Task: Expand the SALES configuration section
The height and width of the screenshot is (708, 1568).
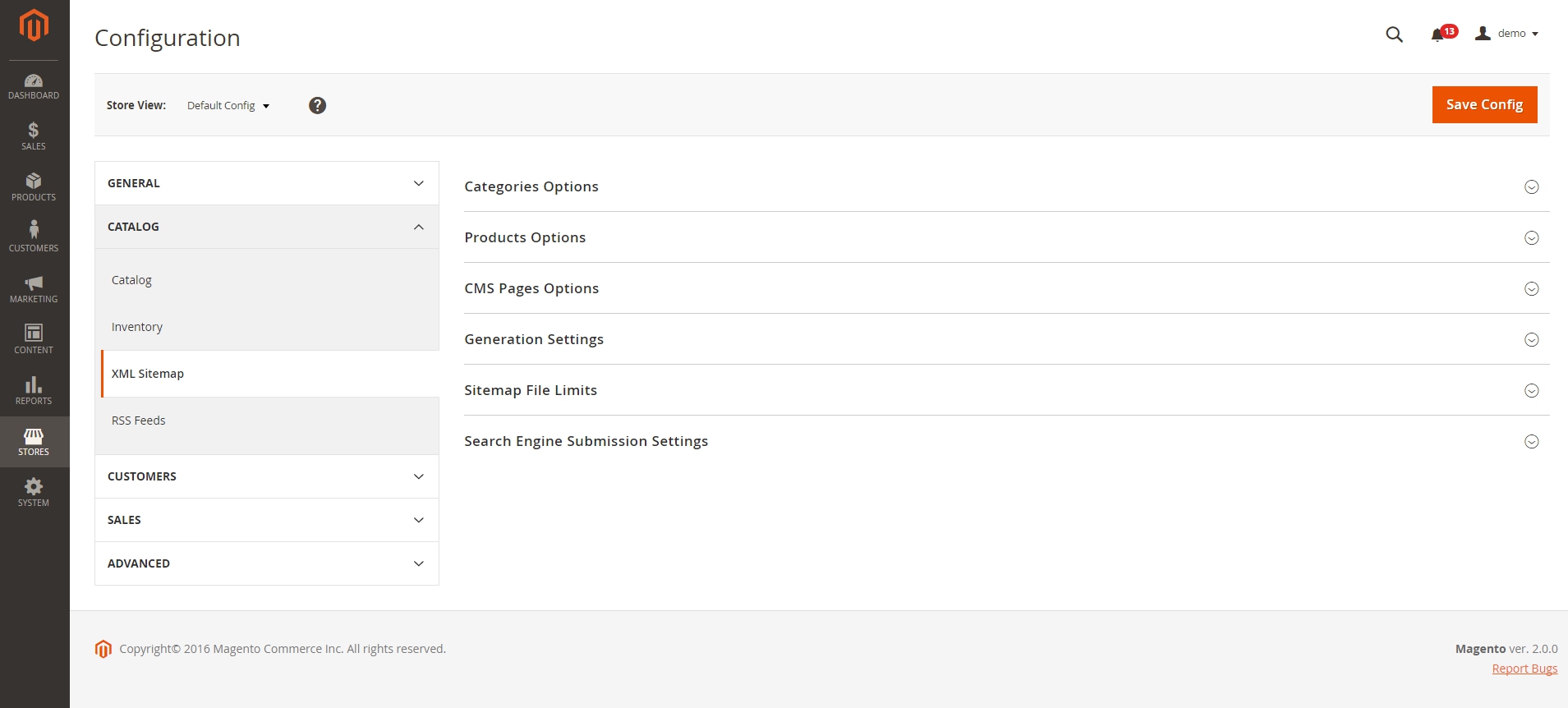Action: (x=267, y=520)
